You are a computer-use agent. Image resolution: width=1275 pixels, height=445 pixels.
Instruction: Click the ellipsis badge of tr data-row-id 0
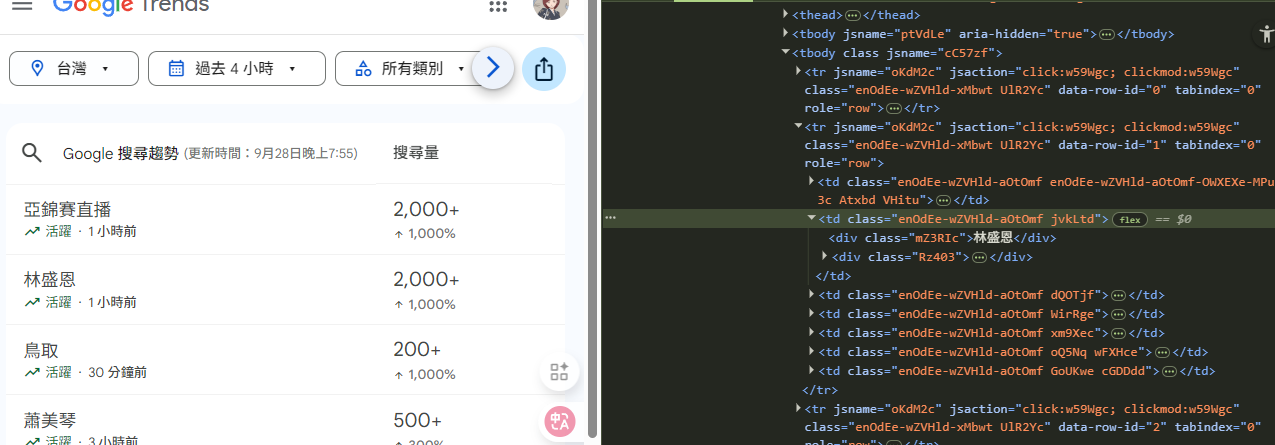tap(894, 109)
